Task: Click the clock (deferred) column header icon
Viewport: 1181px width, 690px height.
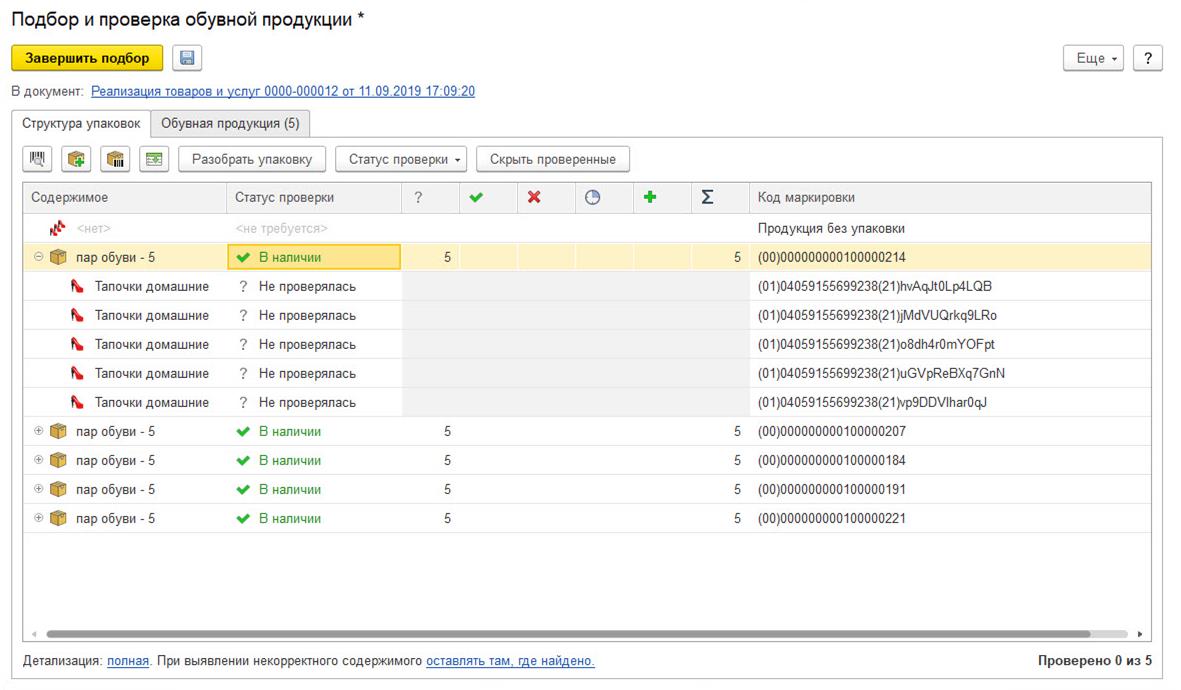Action: pos(592,198)
